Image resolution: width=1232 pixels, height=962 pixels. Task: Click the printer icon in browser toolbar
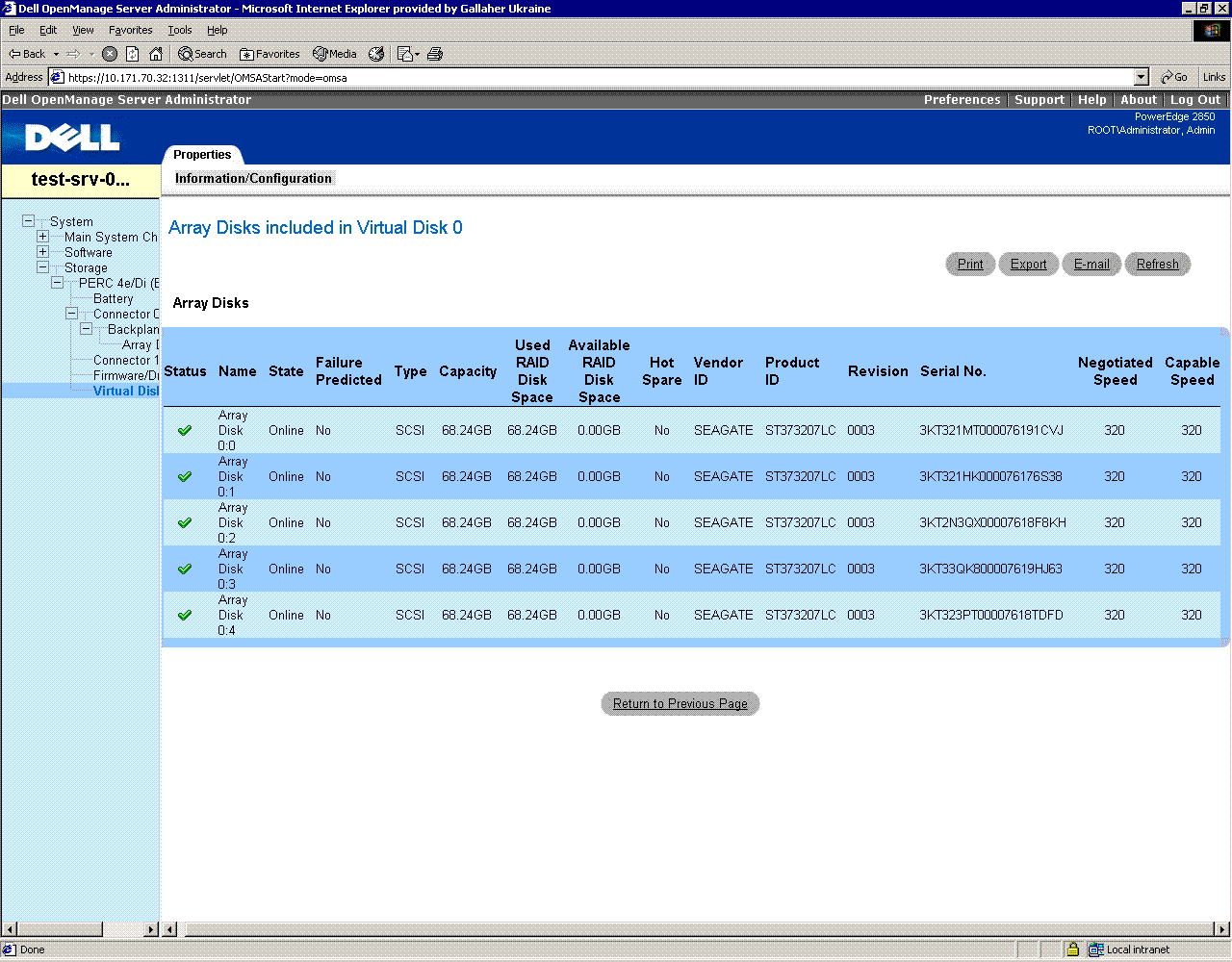point(435,54)
